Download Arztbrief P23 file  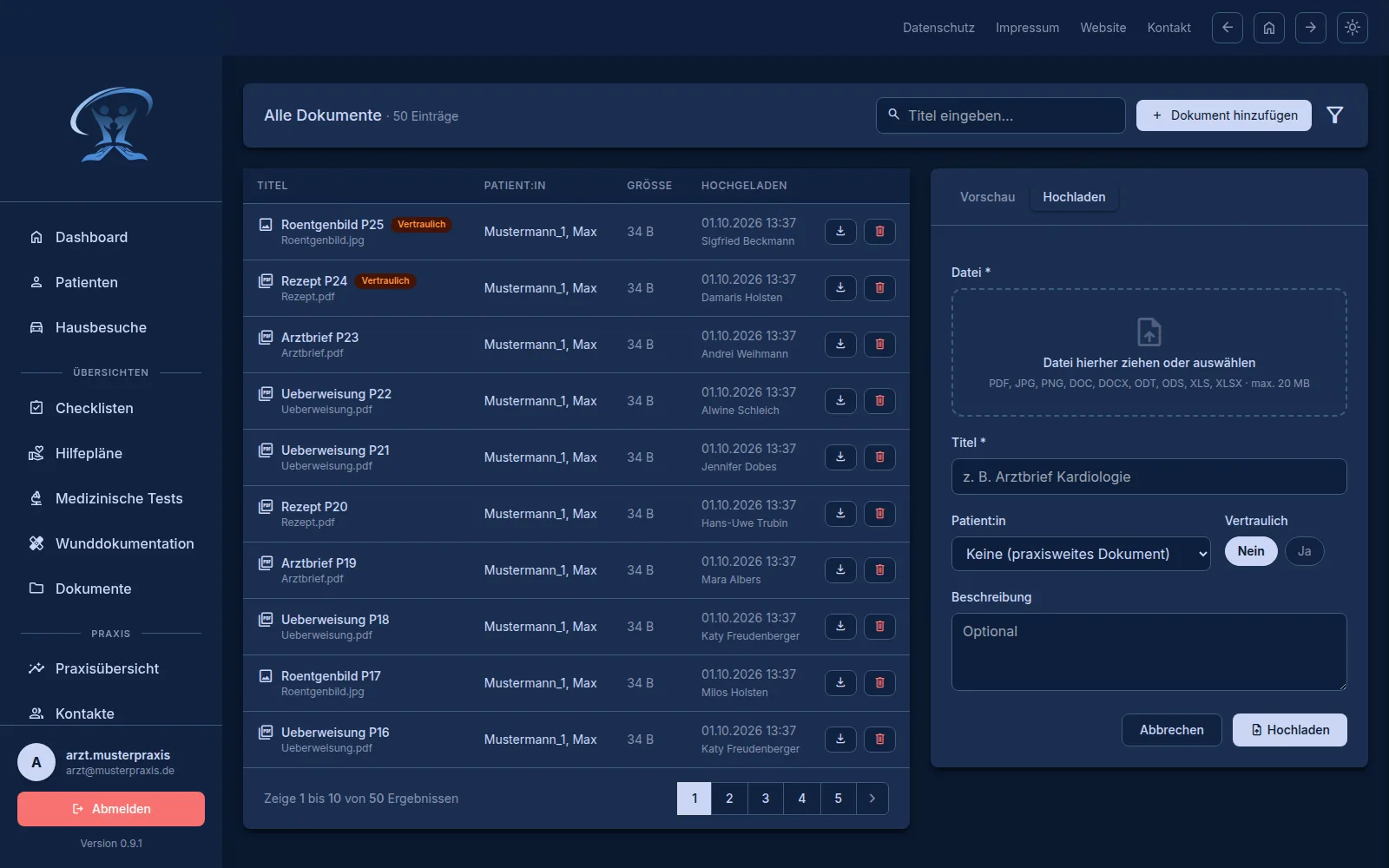[840, 345]
